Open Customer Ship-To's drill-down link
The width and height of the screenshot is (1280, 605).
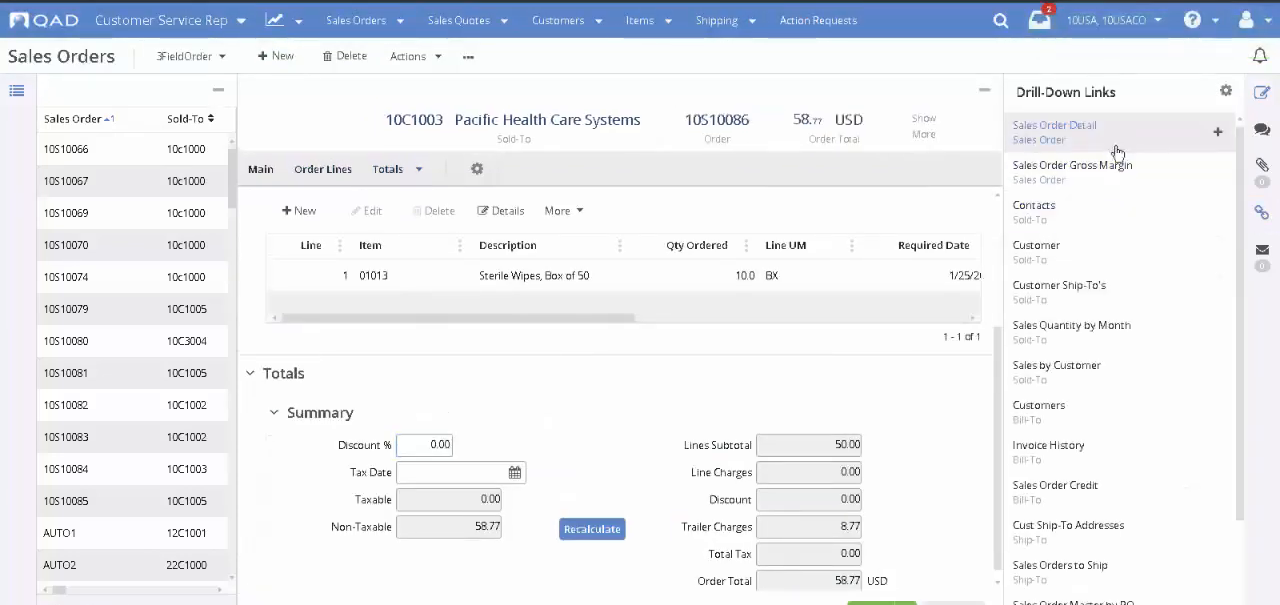(x=1059, y=285)
